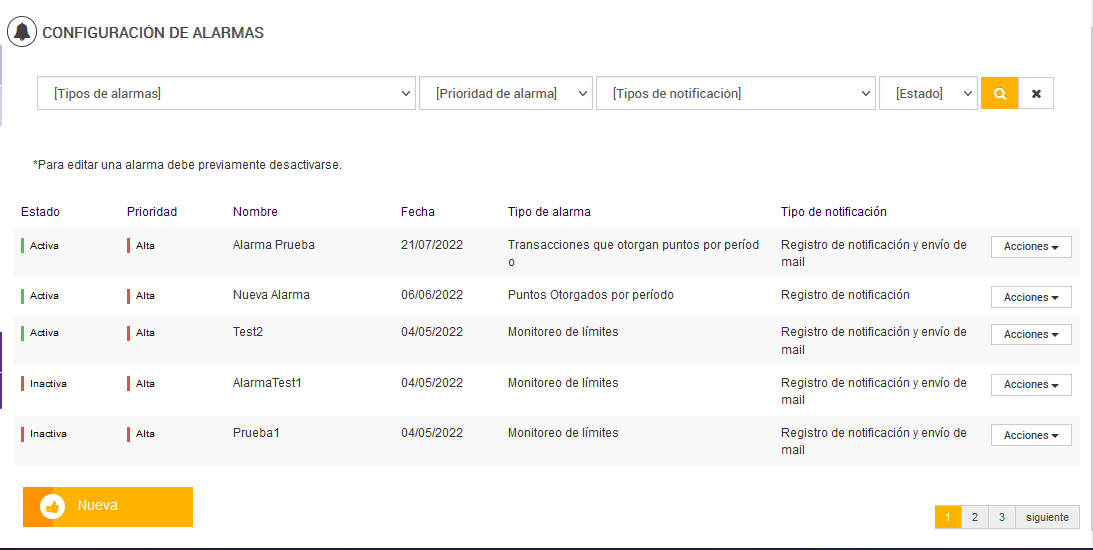
Task: Click the thumbs-up icon on Nueva
Action: click(52, 506)
